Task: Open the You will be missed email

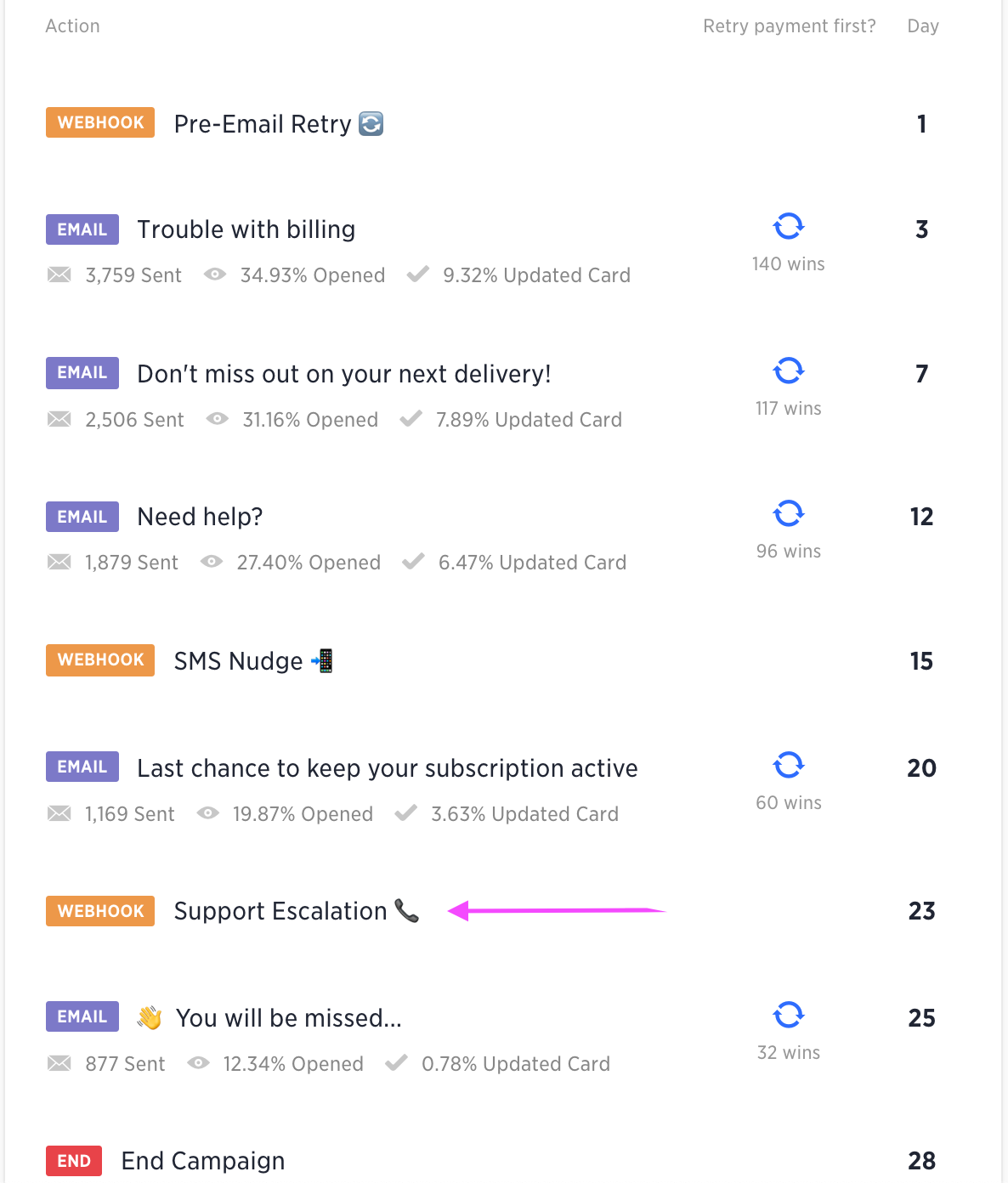Action: point(289,1018)
